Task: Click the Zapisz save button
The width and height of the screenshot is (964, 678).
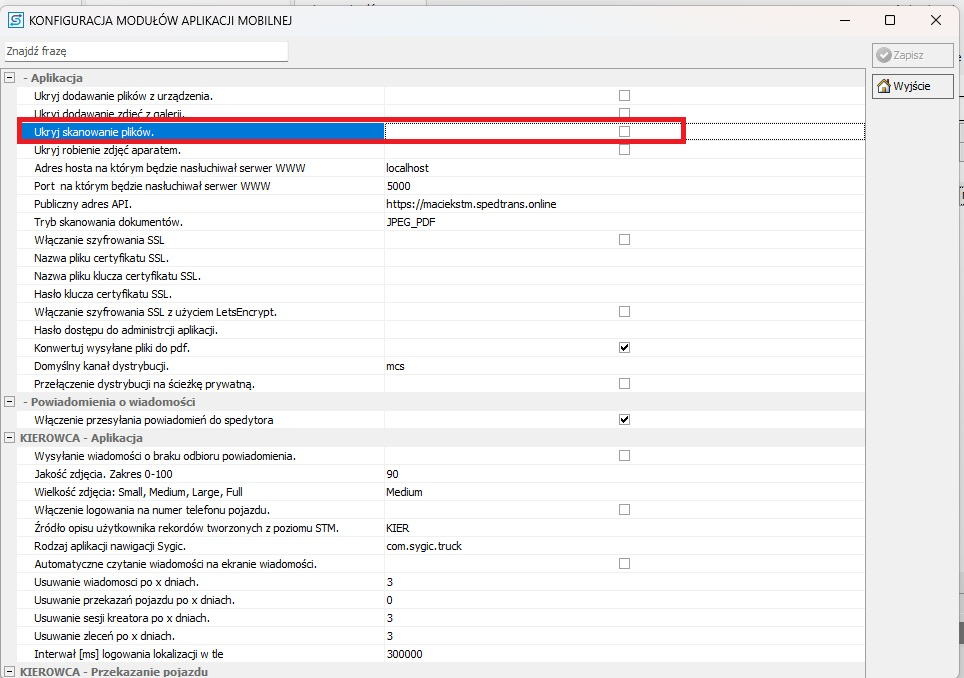Action: point(912,55)
